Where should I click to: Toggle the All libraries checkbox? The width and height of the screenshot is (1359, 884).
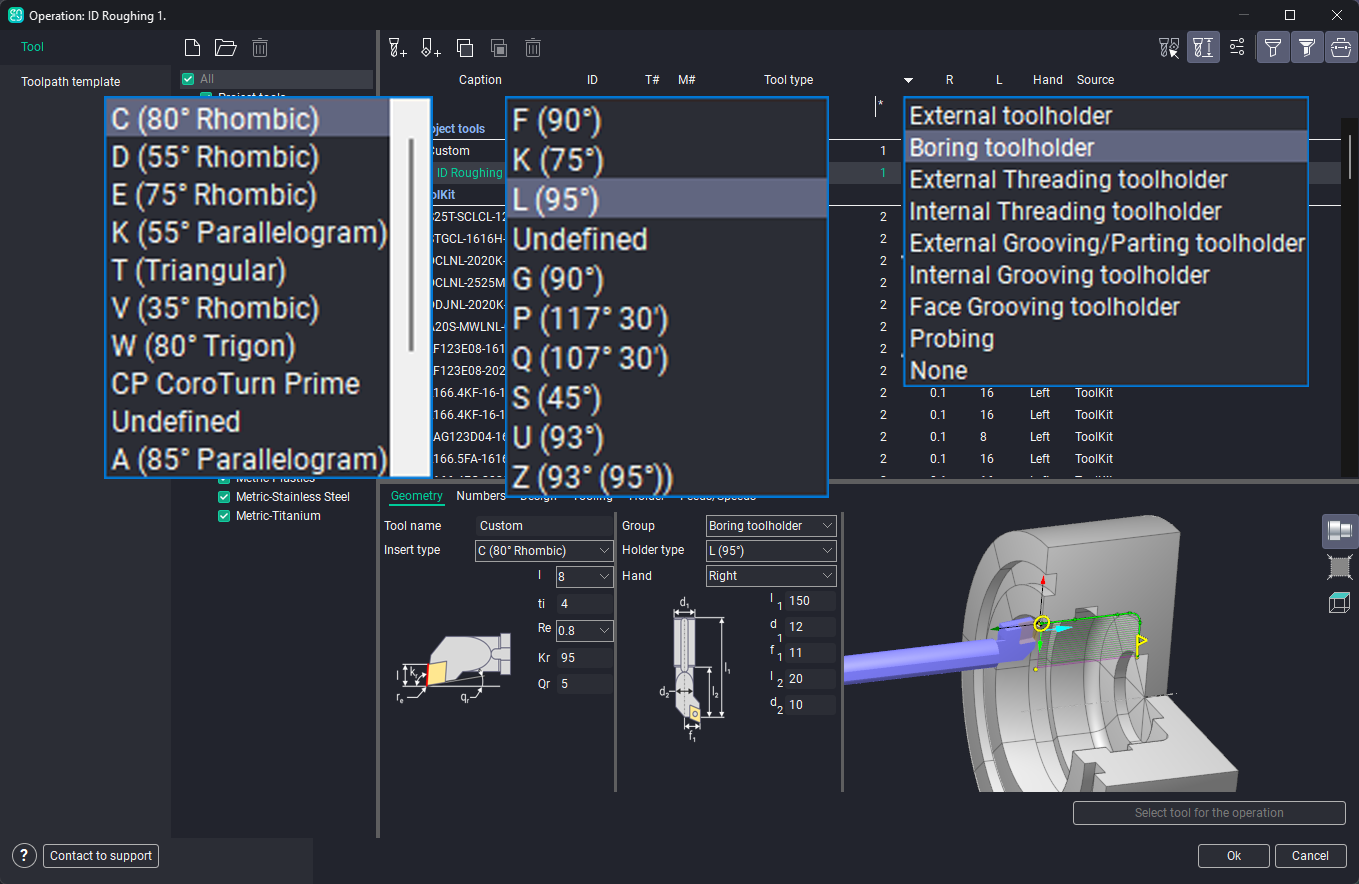tap(188, 79)
